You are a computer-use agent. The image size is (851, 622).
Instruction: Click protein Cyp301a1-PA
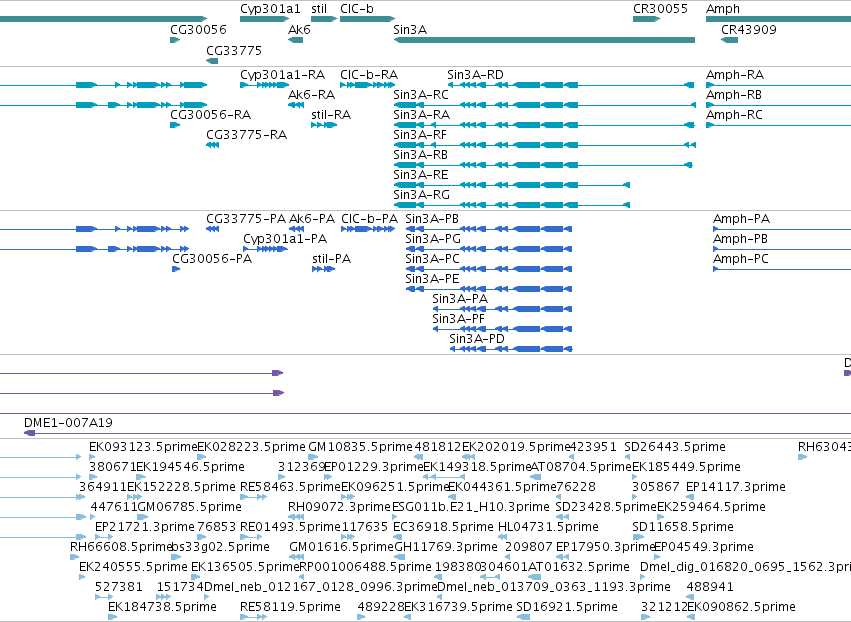tap(285, 239)
